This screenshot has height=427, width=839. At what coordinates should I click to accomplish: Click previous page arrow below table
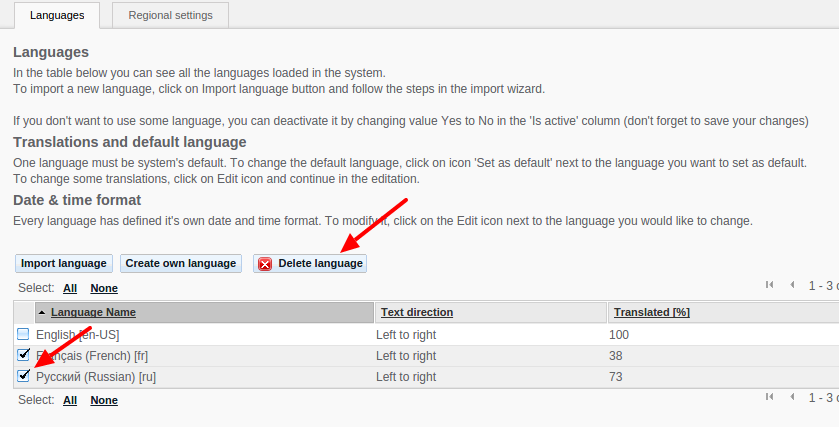coord(792,396)
